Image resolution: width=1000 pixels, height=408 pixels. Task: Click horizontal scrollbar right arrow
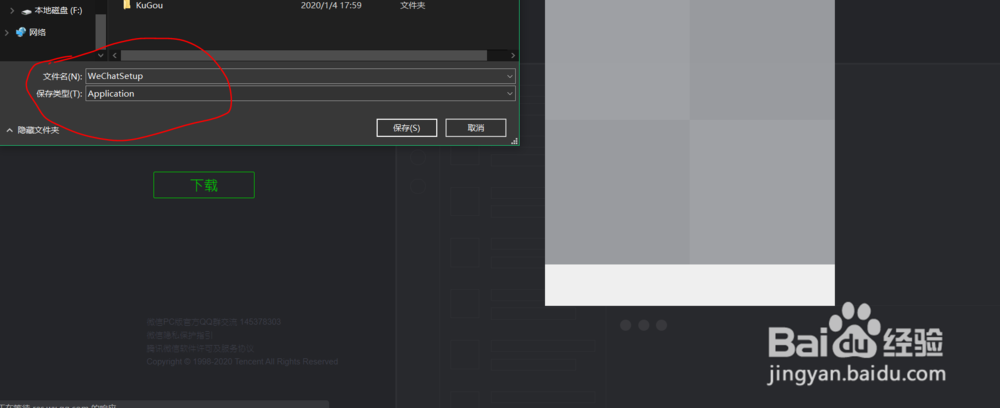[513, 56]
